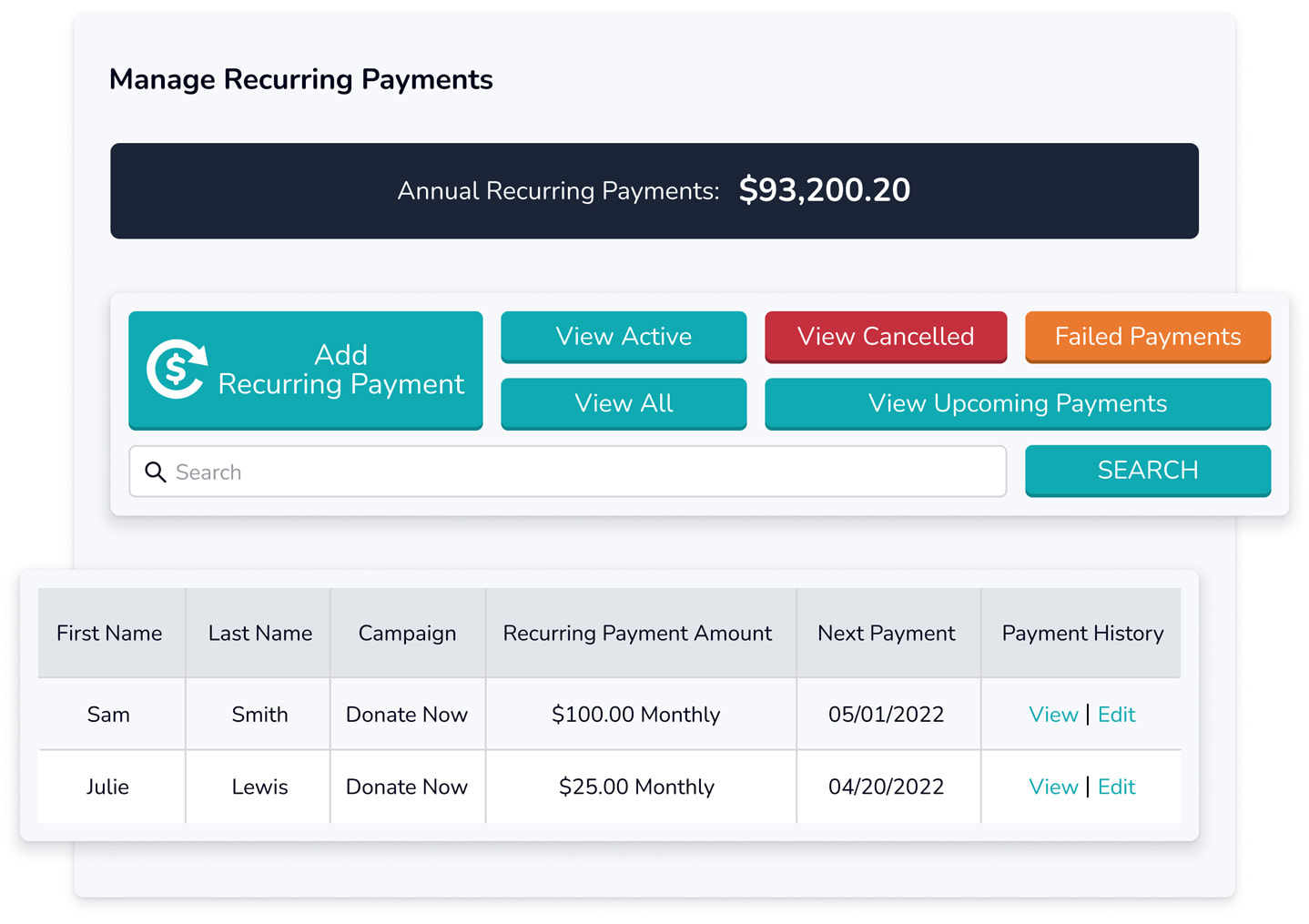1309x924 pixels.
Task: Open the View Cancelled list
Action: click(x=886, y=337)
